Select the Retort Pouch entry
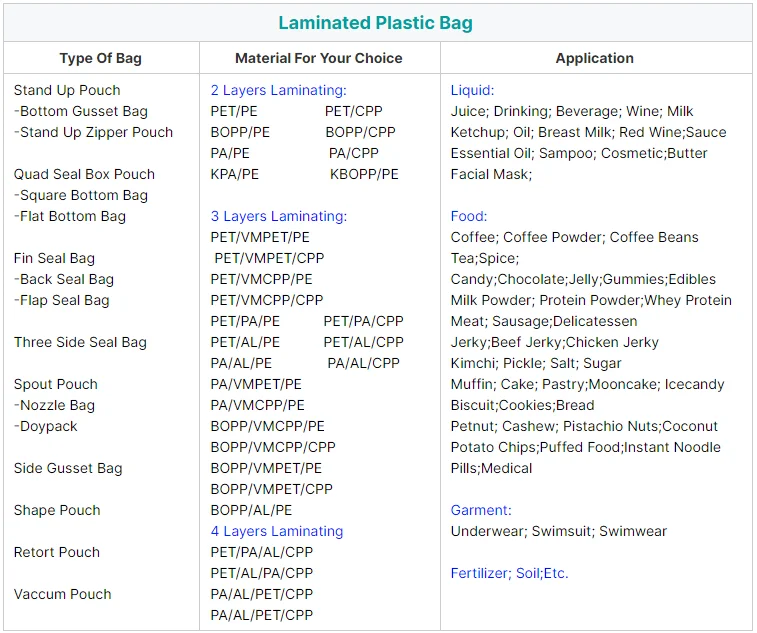757x633 pixels. click(x=57, y=552)
